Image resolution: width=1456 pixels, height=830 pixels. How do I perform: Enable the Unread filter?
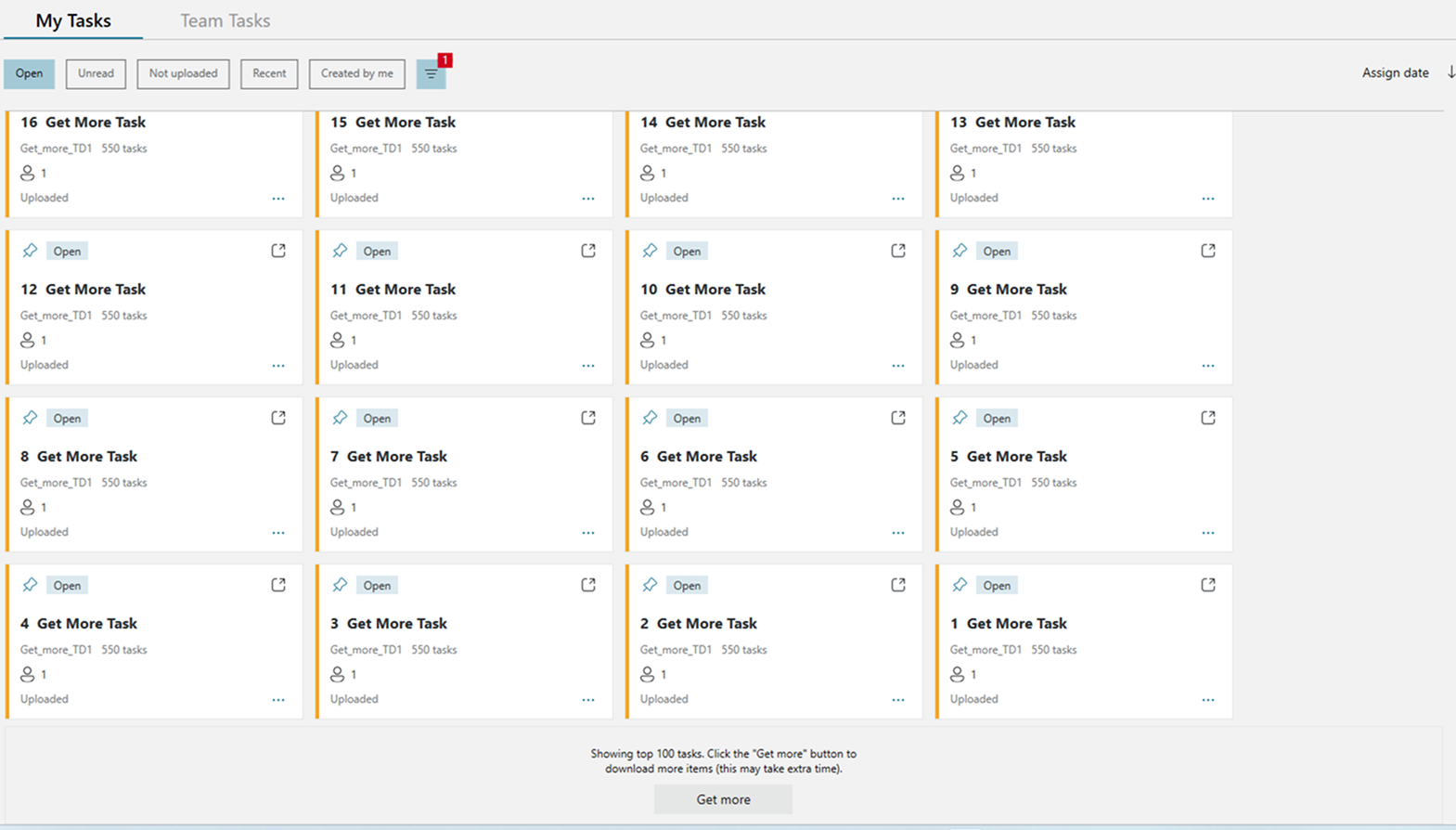click(96, 73)
